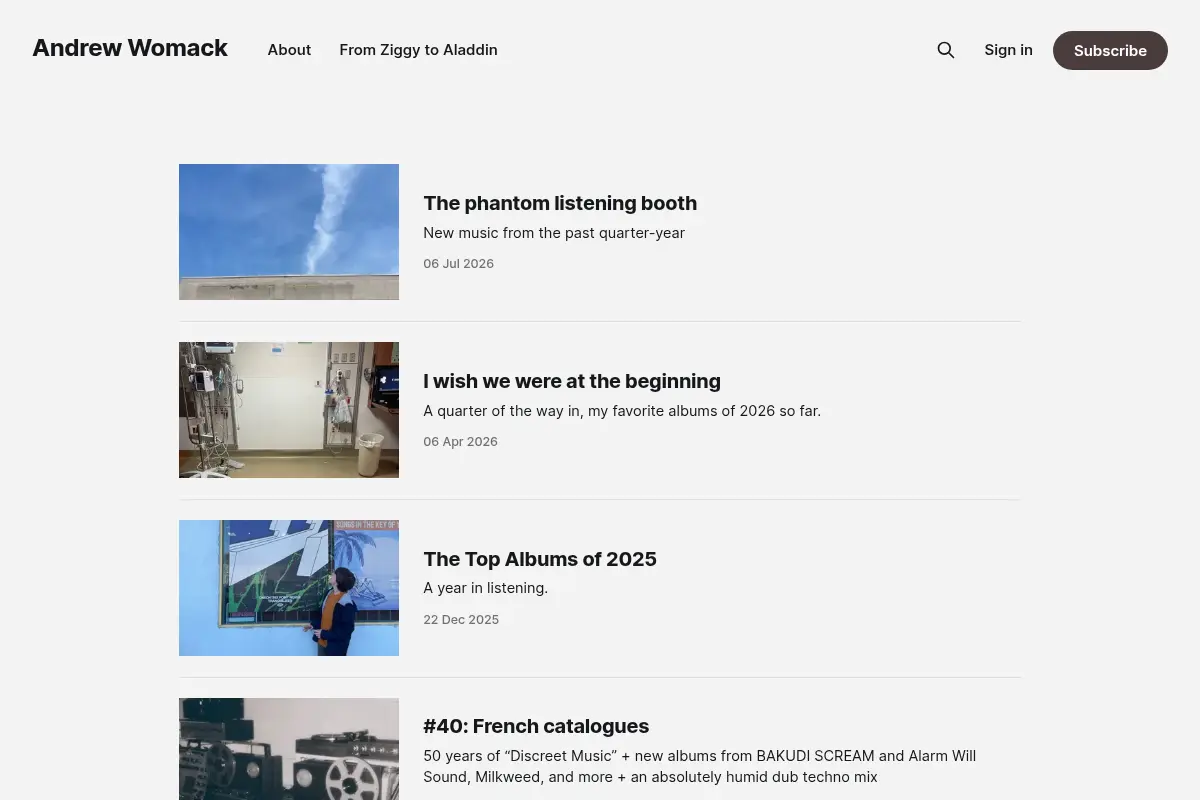Click 'New music from the past quarter-year' text
This screenshot has width=1200, height=800.
click(554, 233)
